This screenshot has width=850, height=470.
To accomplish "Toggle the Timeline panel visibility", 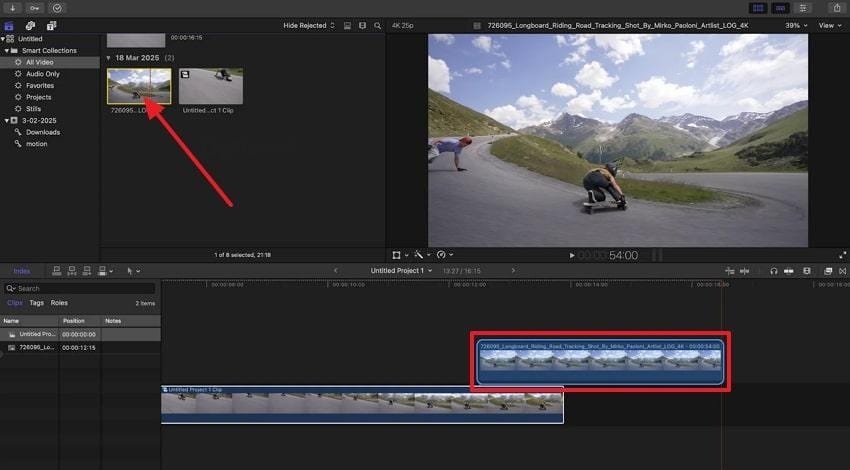I will [x=780, y=8].
